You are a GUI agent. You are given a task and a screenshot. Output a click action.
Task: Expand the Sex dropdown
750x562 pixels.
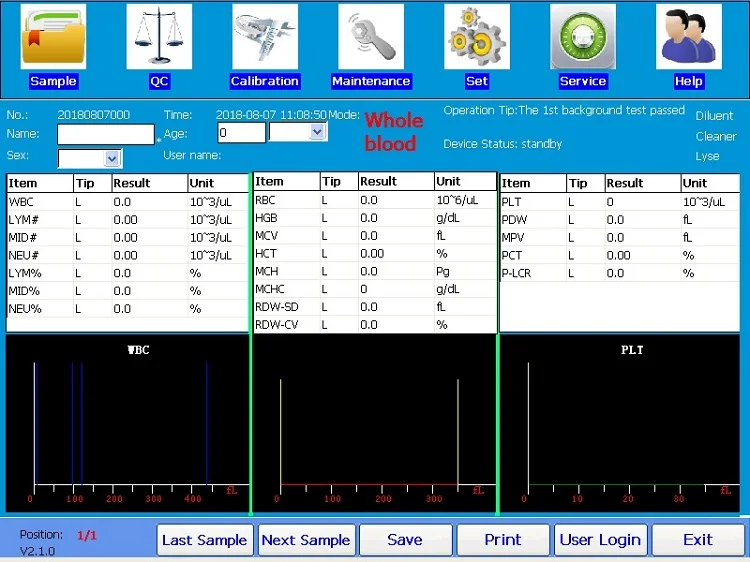coord(112,158)
